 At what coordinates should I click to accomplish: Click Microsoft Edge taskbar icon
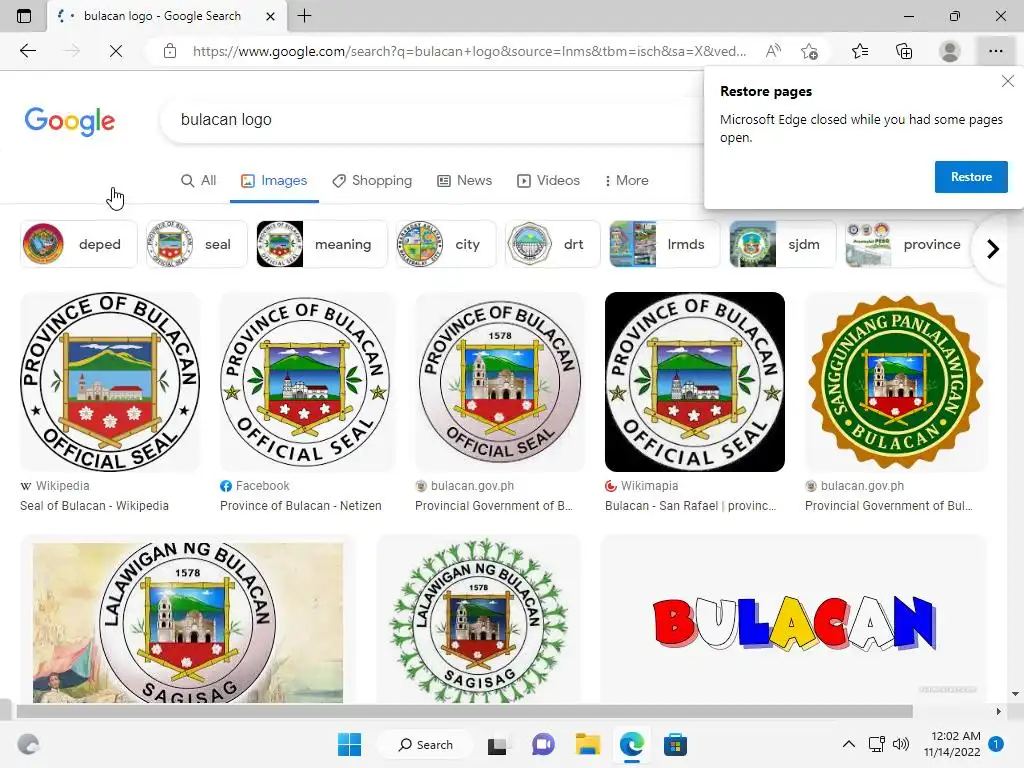[632, 744]
